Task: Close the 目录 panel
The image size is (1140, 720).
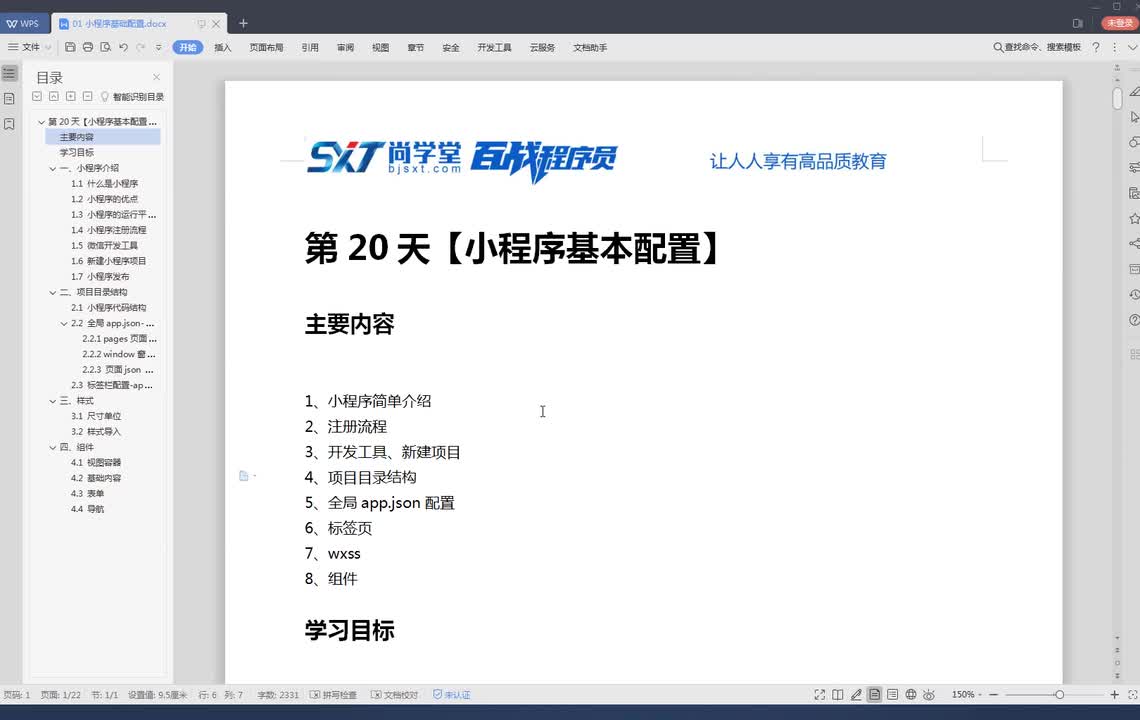Action: pyautogui.click(x=156, y=77)
